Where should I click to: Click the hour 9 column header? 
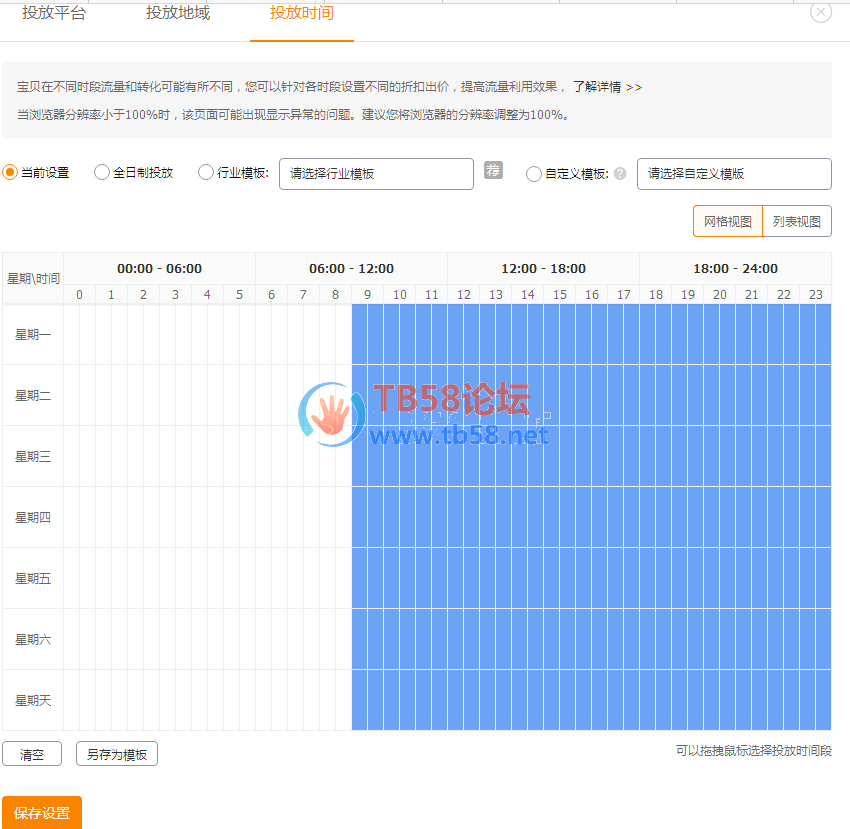click(368, 294)
